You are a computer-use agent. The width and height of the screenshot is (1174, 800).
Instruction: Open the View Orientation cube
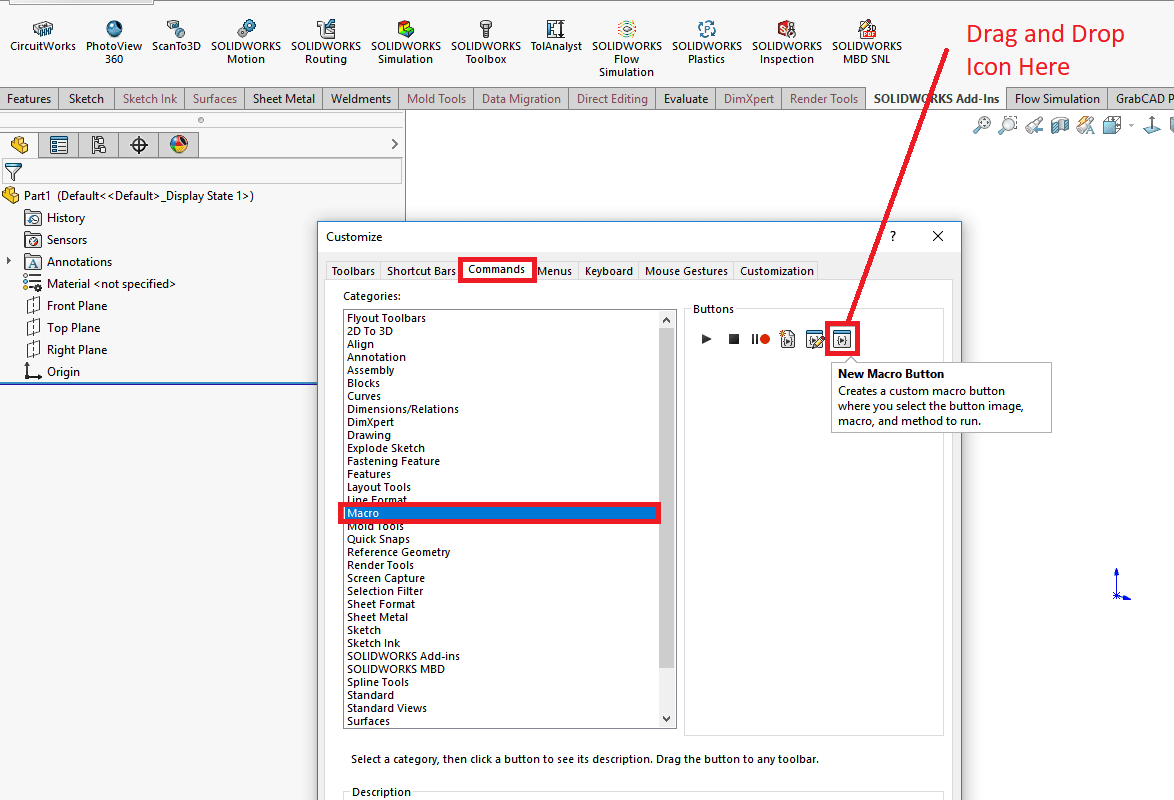click(1112, 125)
